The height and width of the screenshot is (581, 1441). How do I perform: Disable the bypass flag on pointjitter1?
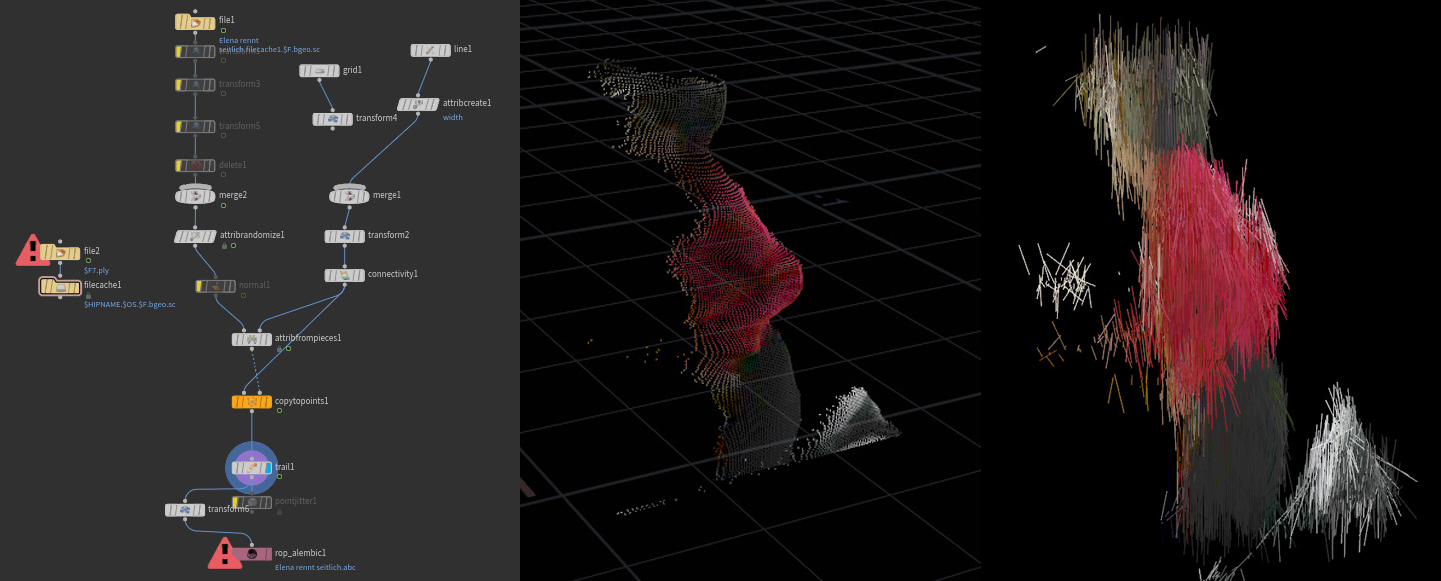point(237,502)
